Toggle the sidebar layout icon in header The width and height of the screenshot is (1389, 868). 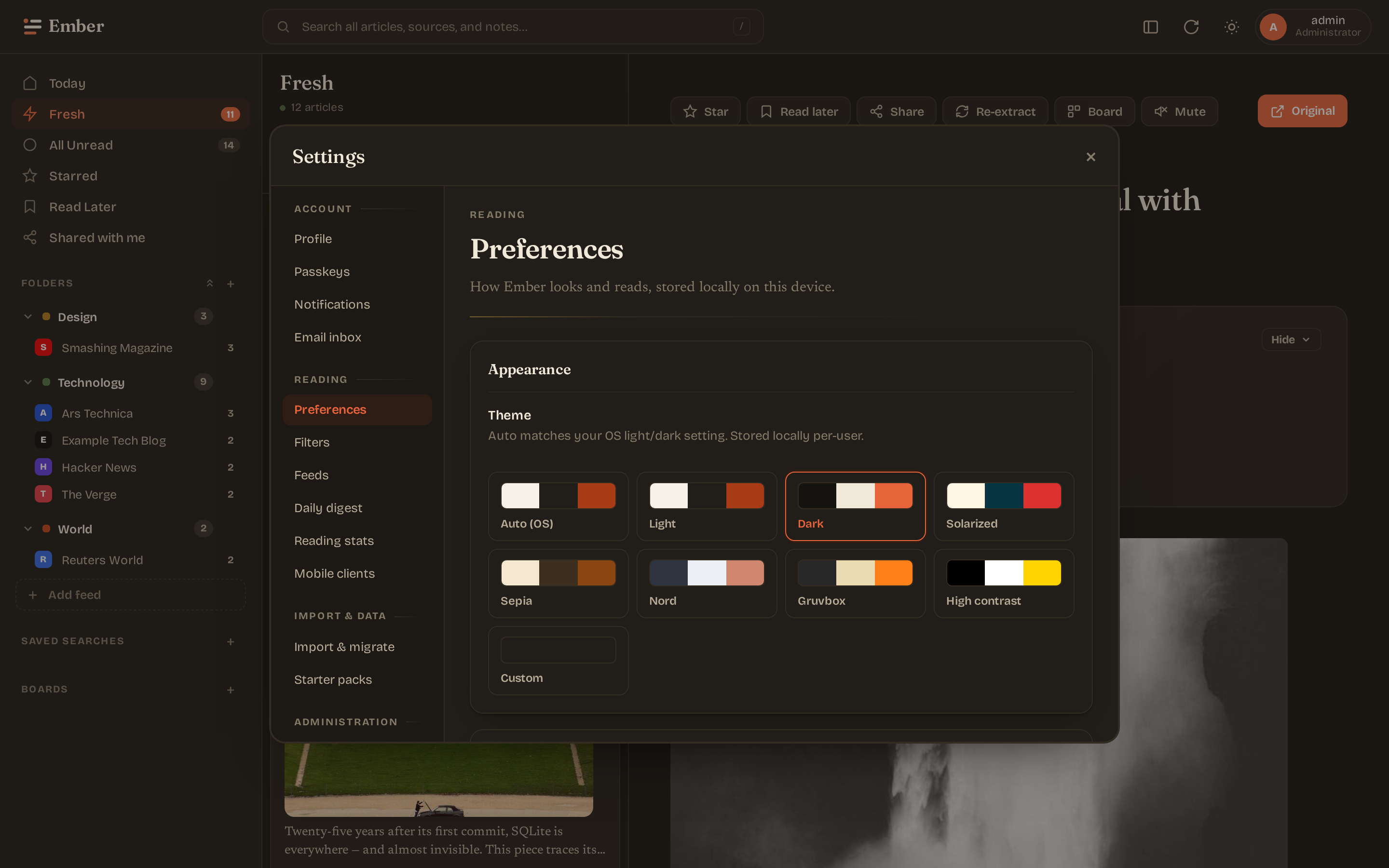[1150, 27]
